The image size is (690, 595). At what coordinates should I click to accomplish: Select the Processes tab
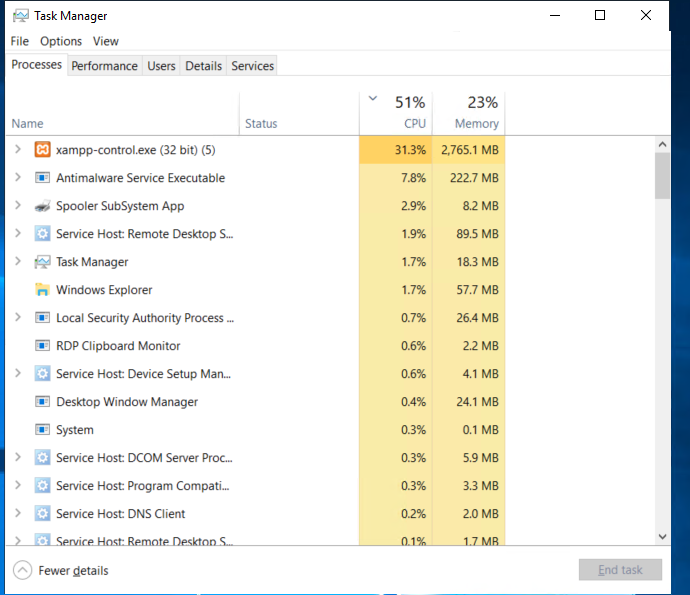37,65
